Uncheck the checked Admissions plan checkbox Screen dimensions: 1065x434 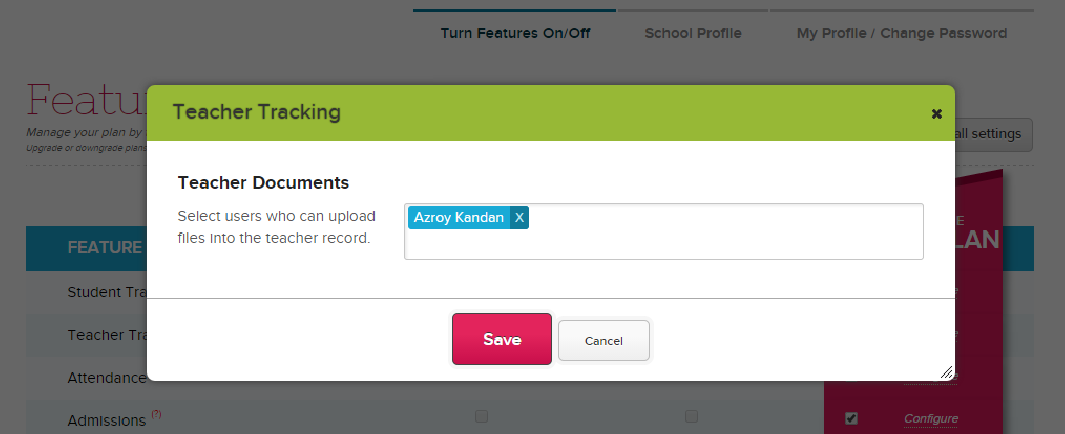click(851, 418)
